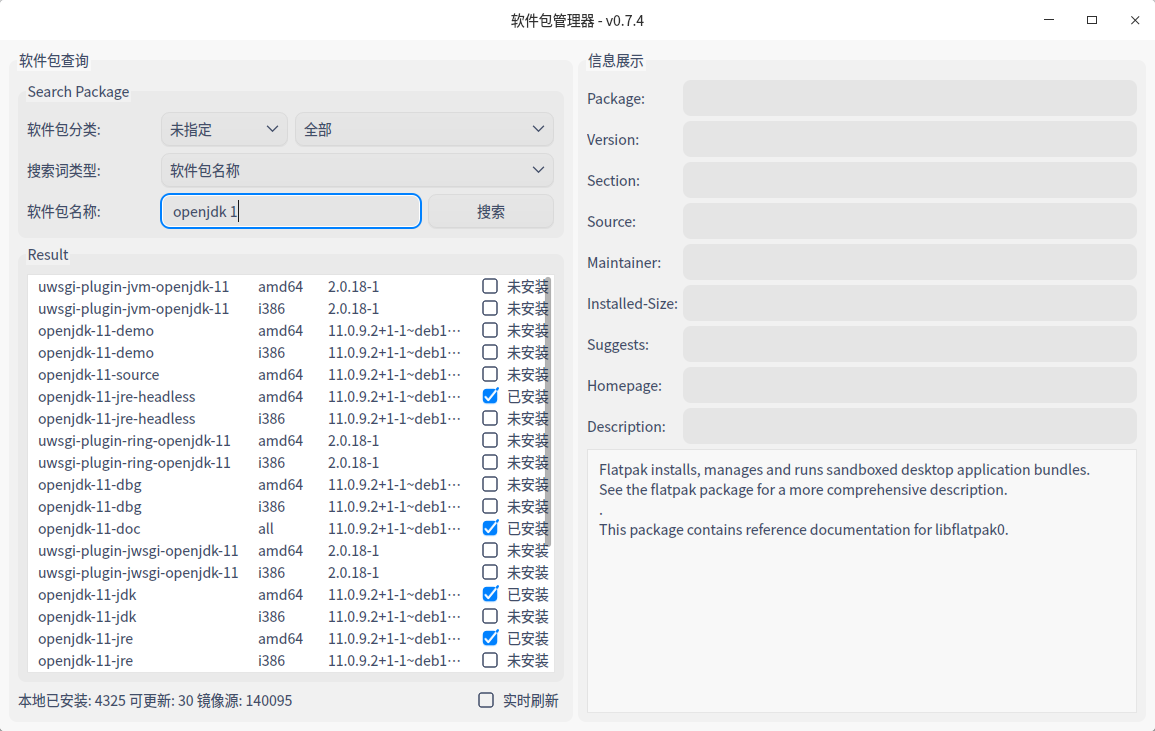Click the Homepage info field
1155x731 pixels.
(x=909, y=385)
